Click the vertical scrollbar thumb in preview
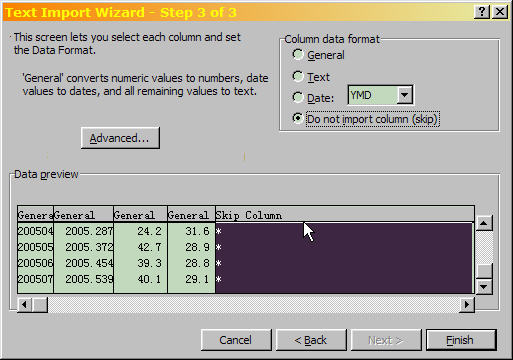The image size is (513, 360). [x=484, y=271]
